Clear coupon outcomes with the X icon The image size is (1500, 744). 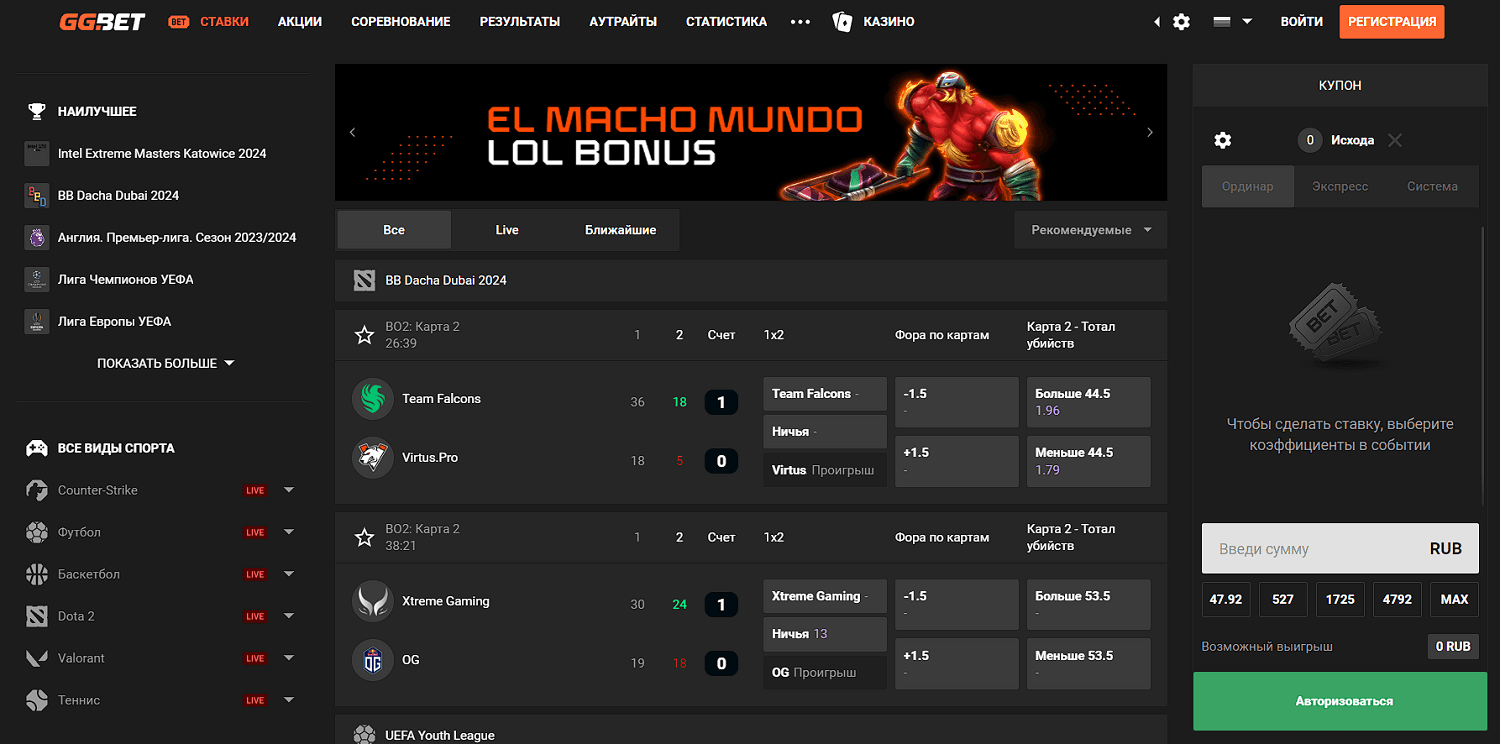[1395, 140]
